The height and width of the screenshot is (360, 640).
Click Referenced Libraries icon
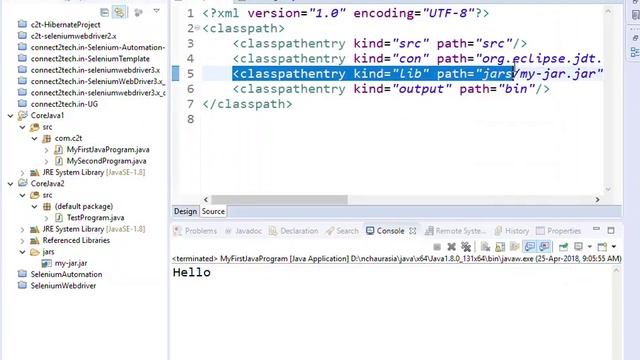[35, 240]
